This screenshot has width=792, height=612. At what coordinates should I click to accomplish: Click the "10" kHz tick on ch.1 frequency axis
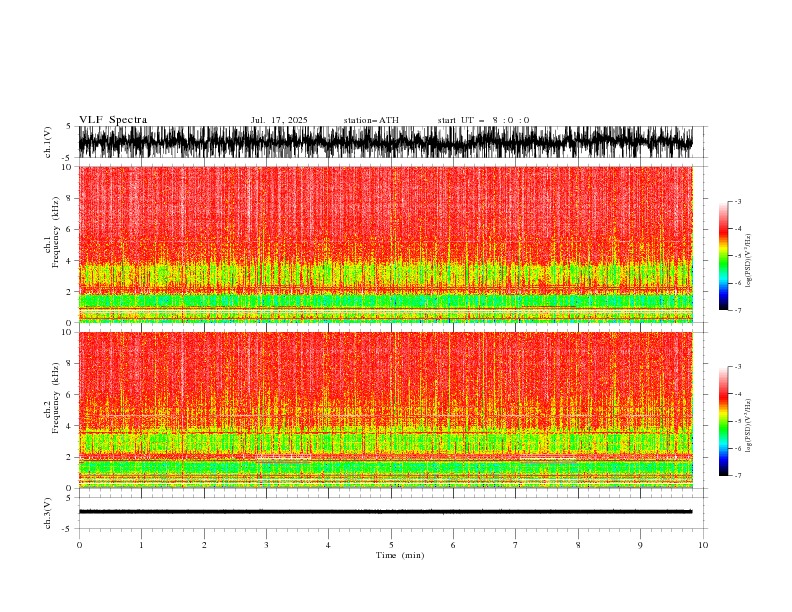[67, 167]
